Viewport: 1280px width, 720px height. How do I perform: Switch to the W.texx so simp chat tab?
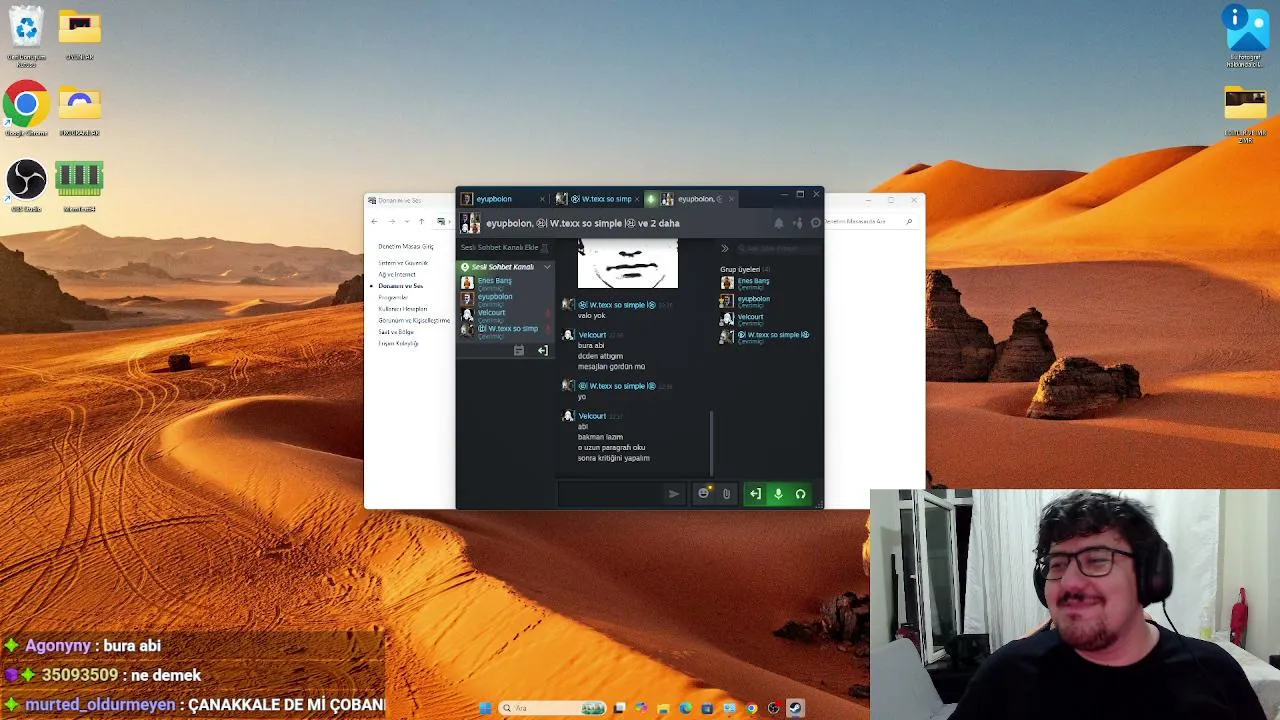[x=600, y=199]
